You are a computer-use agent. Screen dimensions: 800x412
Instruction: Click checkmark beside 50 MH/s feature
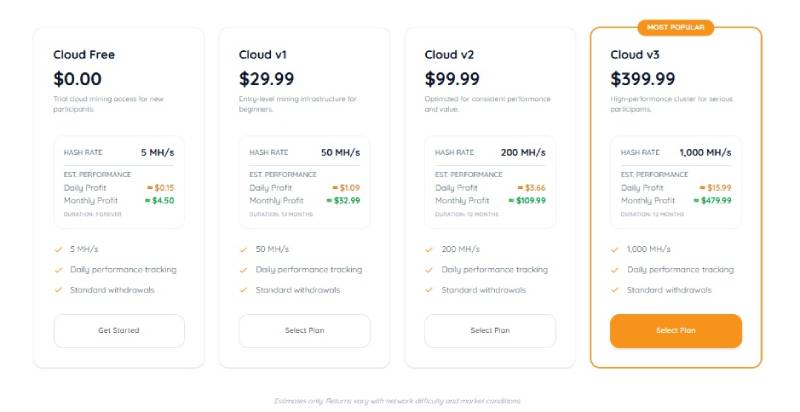point(243,249)
